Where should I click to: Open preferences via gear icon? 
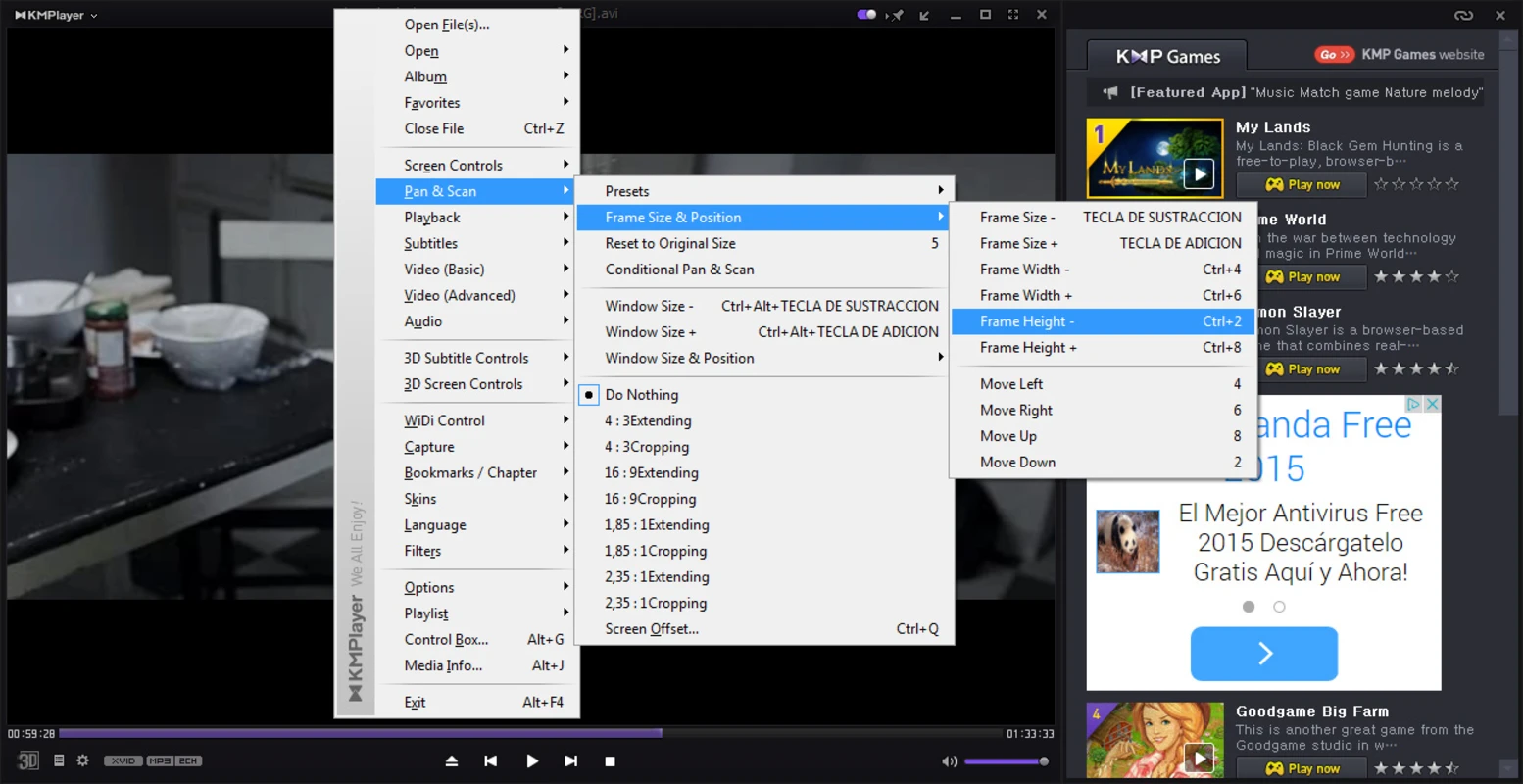pyautogui.click(x=83, y=759)
